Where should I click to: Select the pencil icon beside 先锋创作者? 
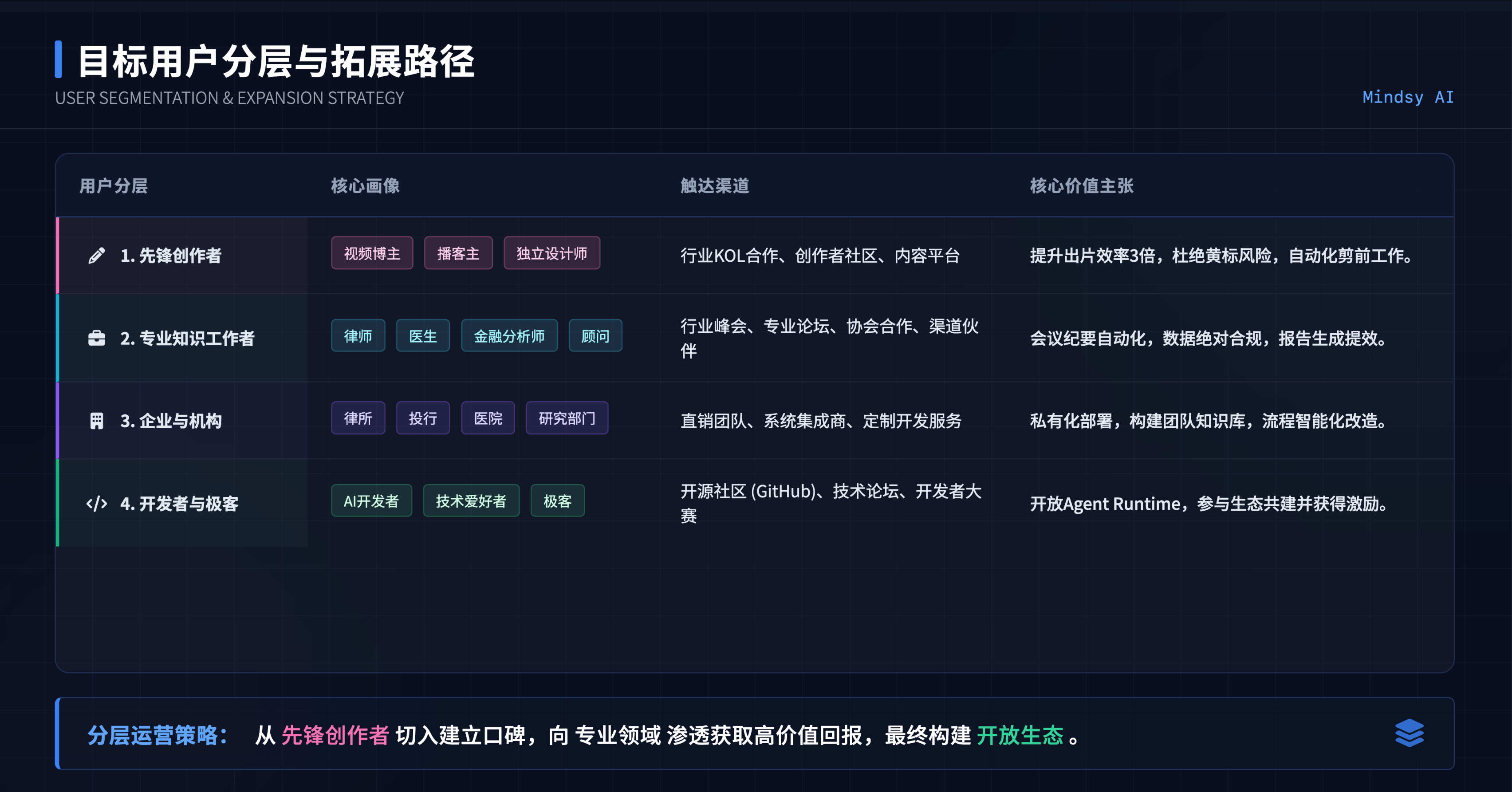click(96, 256)
